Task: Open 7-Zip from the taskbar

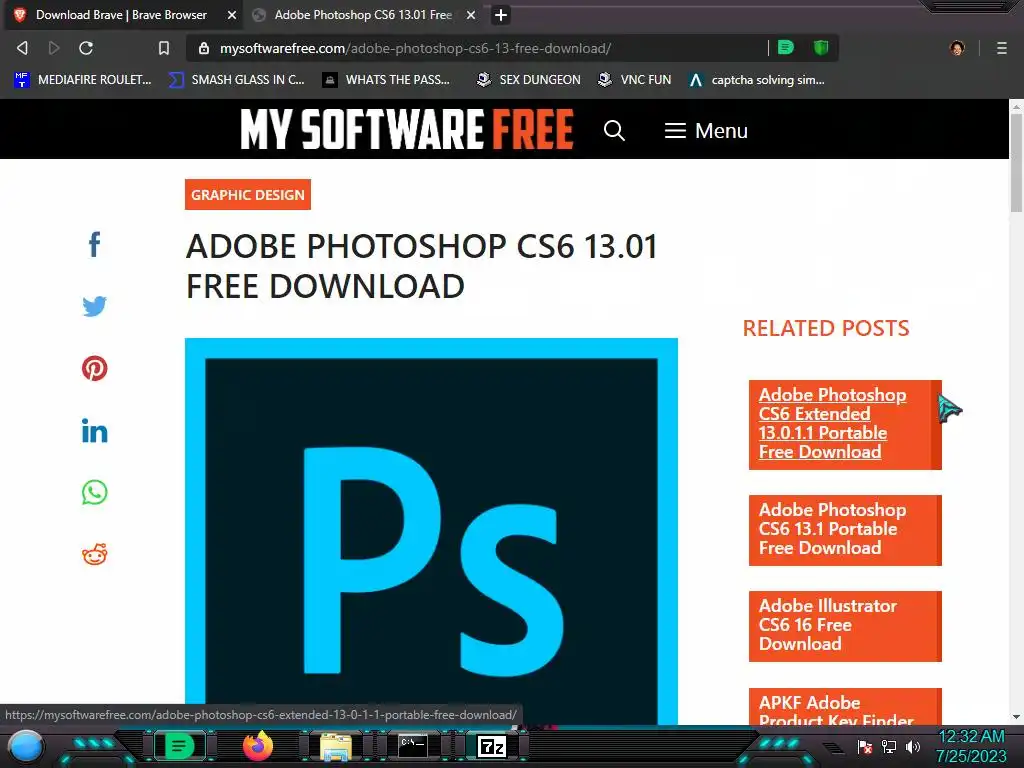Action: click(x=492, y=746)
